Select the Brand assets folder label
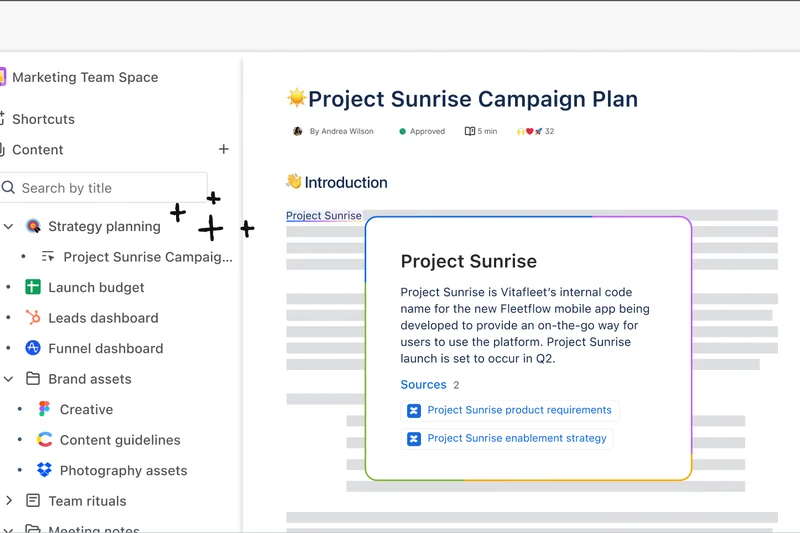This screenshot has height=533, width=800. coord(90,379)
